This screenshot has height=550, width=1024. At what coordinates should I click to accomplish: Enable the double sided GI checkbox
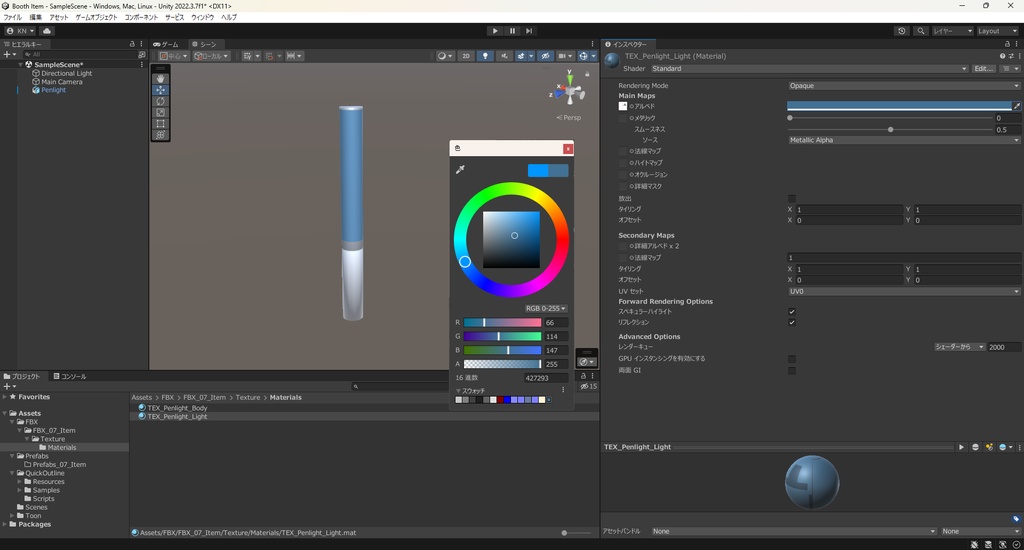tap(792, 370)
